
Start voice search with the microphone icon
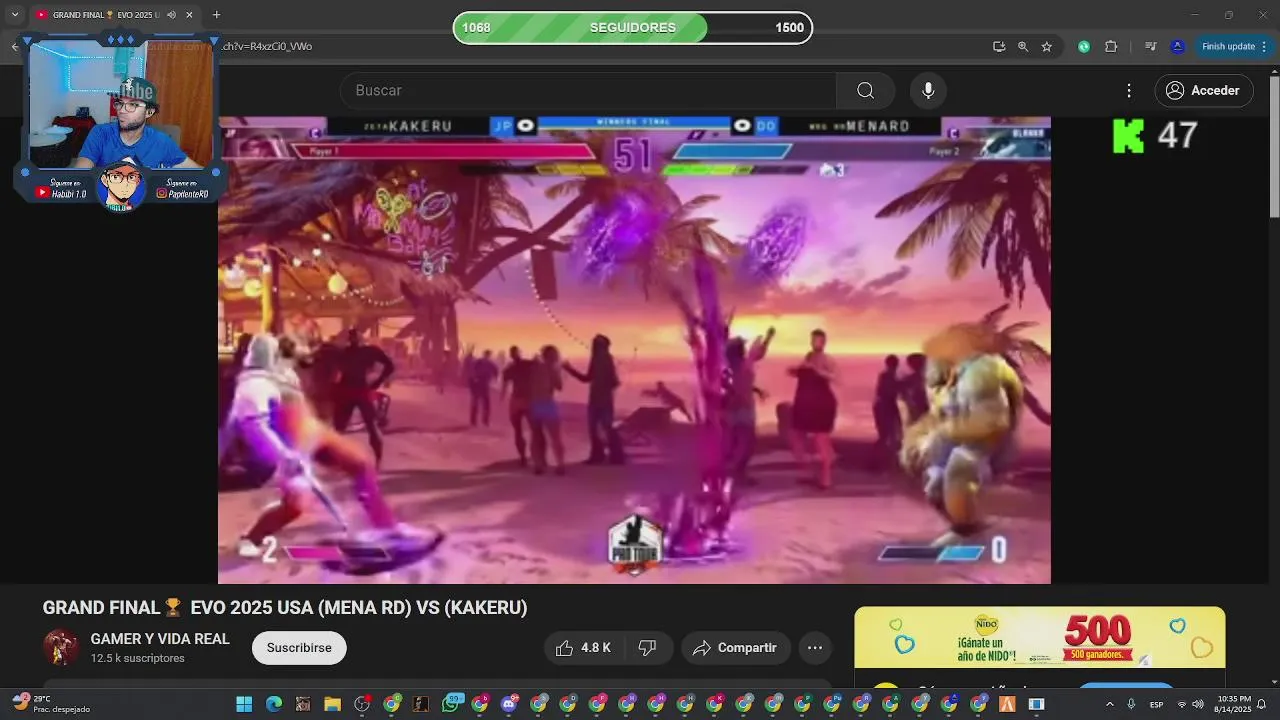[x=928, y=91]
